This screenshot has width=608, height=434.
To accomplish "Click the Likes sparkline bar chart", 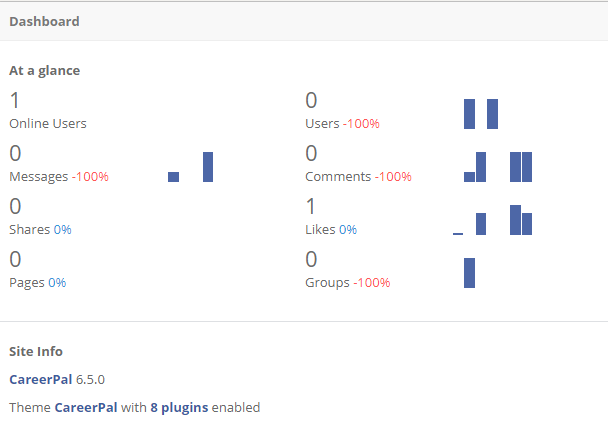I will pyautogui.click(x=492, y=220).
